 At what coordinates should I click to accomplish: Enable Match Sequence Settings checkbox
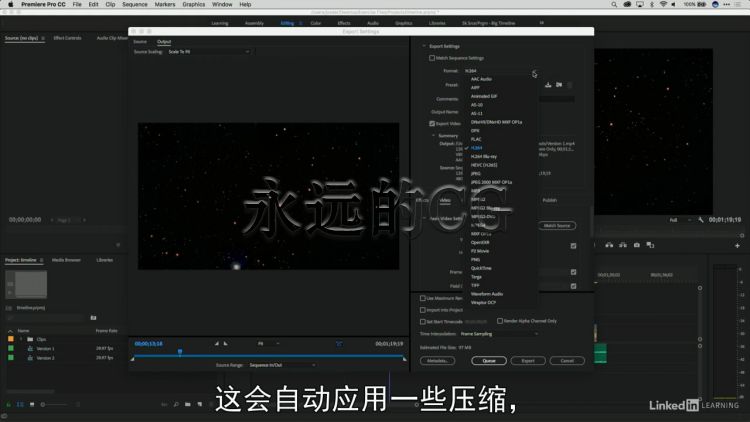point(432,58)
